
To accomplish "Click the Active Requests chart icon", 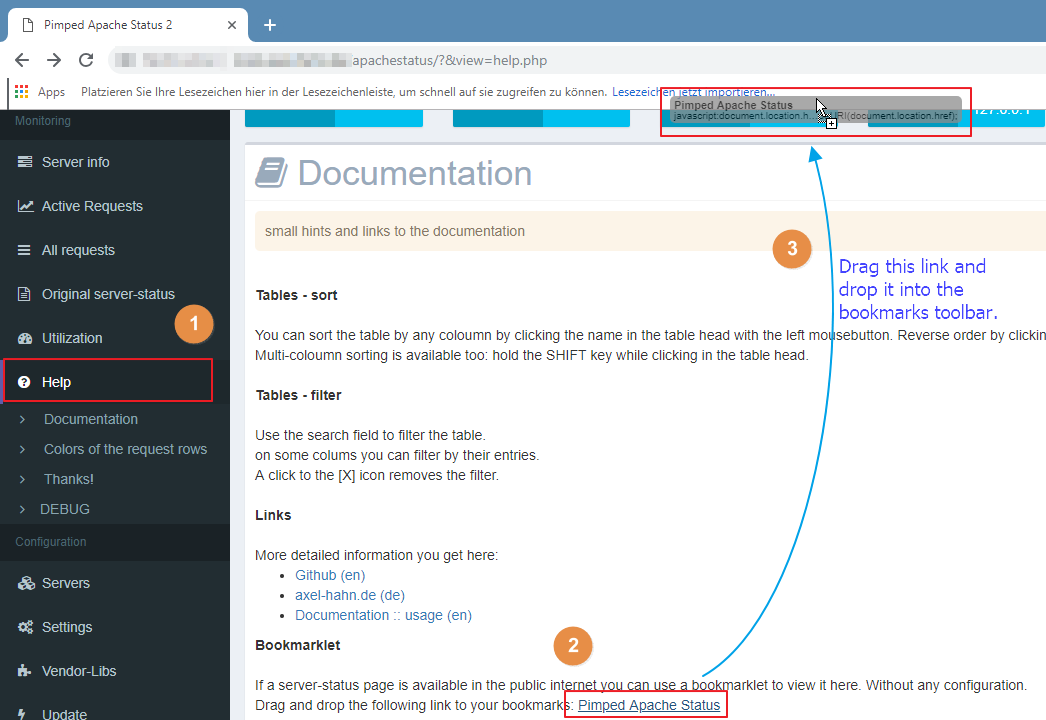I will point(25,206).
